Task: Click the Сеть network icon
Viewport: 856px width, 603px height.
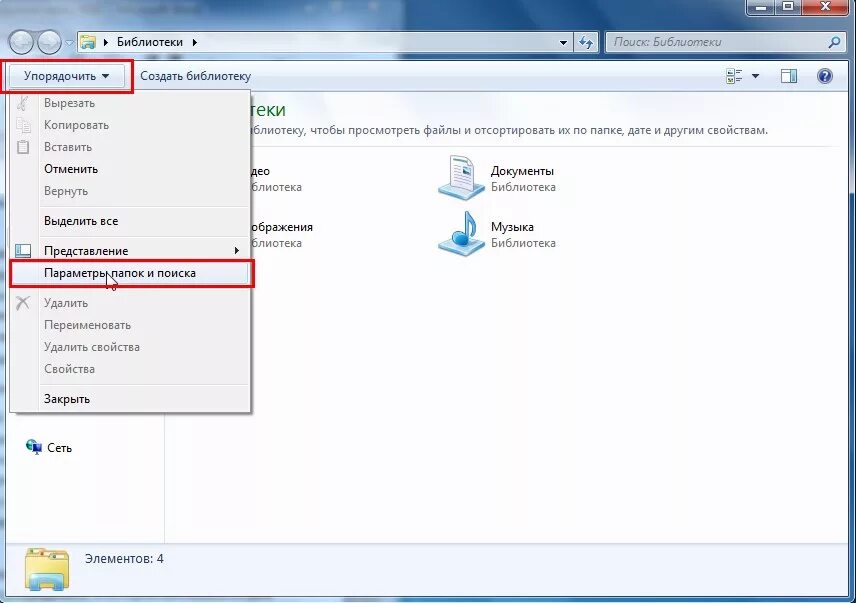Action: click(34, 447)
